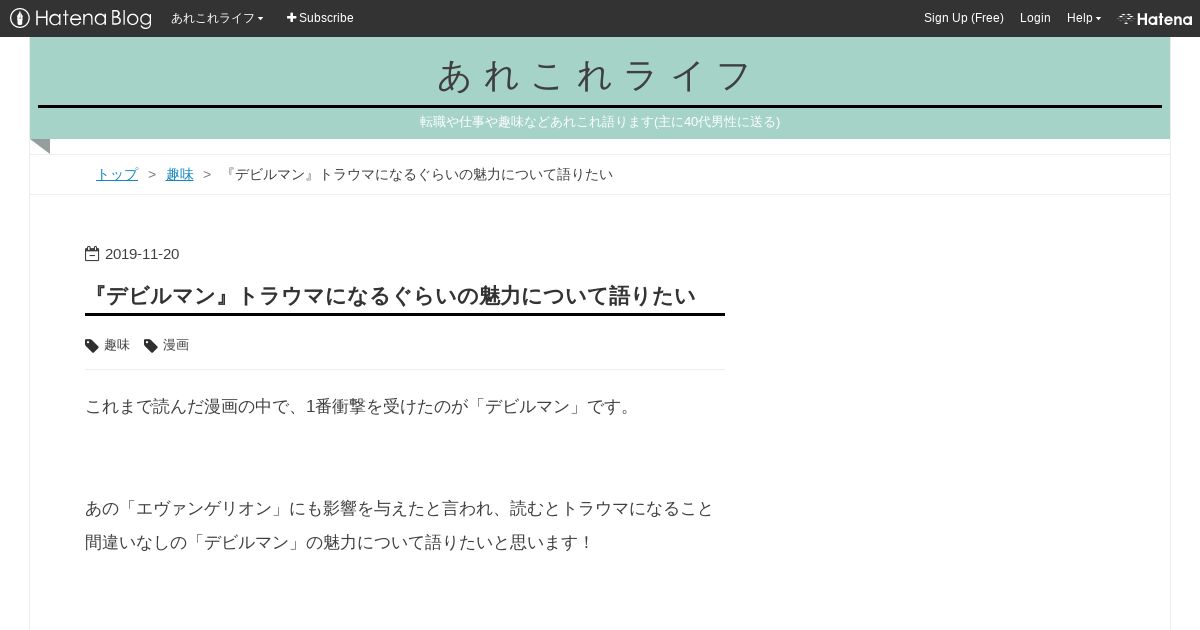Viewport: 1200px width, 630px height.
Task: Expand the あれこれライフ blog dropdown
Action: (217, 18)
